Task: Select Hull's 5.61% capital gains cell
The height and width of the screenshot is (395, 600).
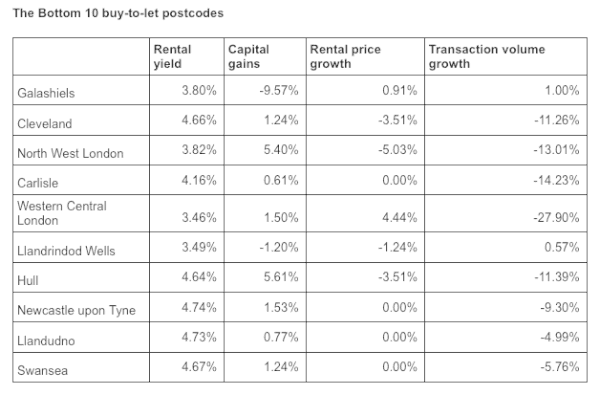Action: 281,277
